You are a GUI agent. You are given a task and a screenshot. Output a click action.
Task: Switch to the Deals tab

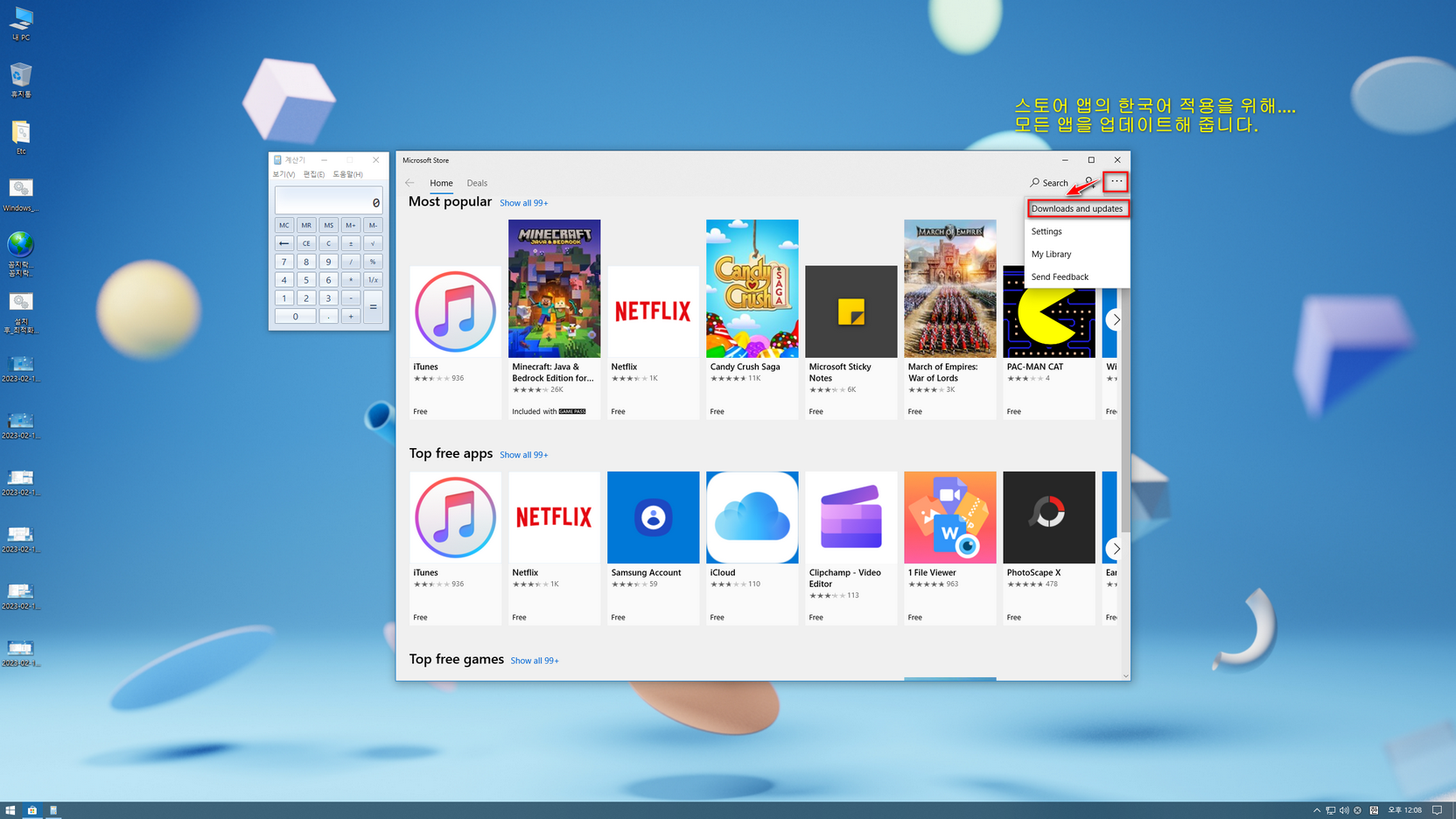pyautogui.click(x=477, y=183)
